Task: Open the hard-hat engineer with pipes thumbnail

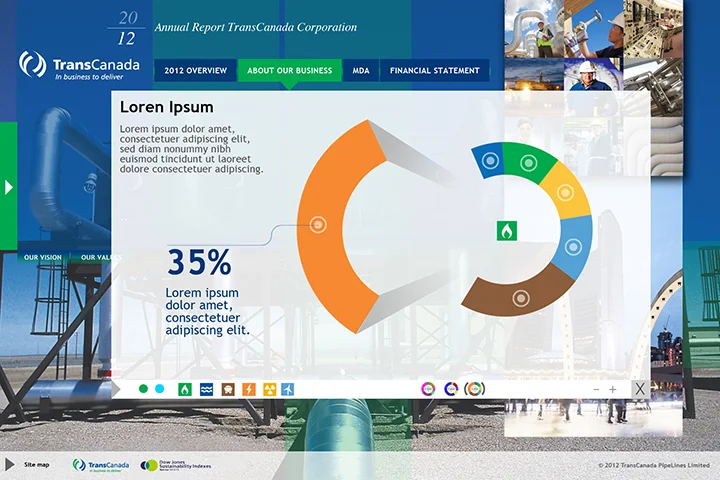Action: click(x=534, y=28)
